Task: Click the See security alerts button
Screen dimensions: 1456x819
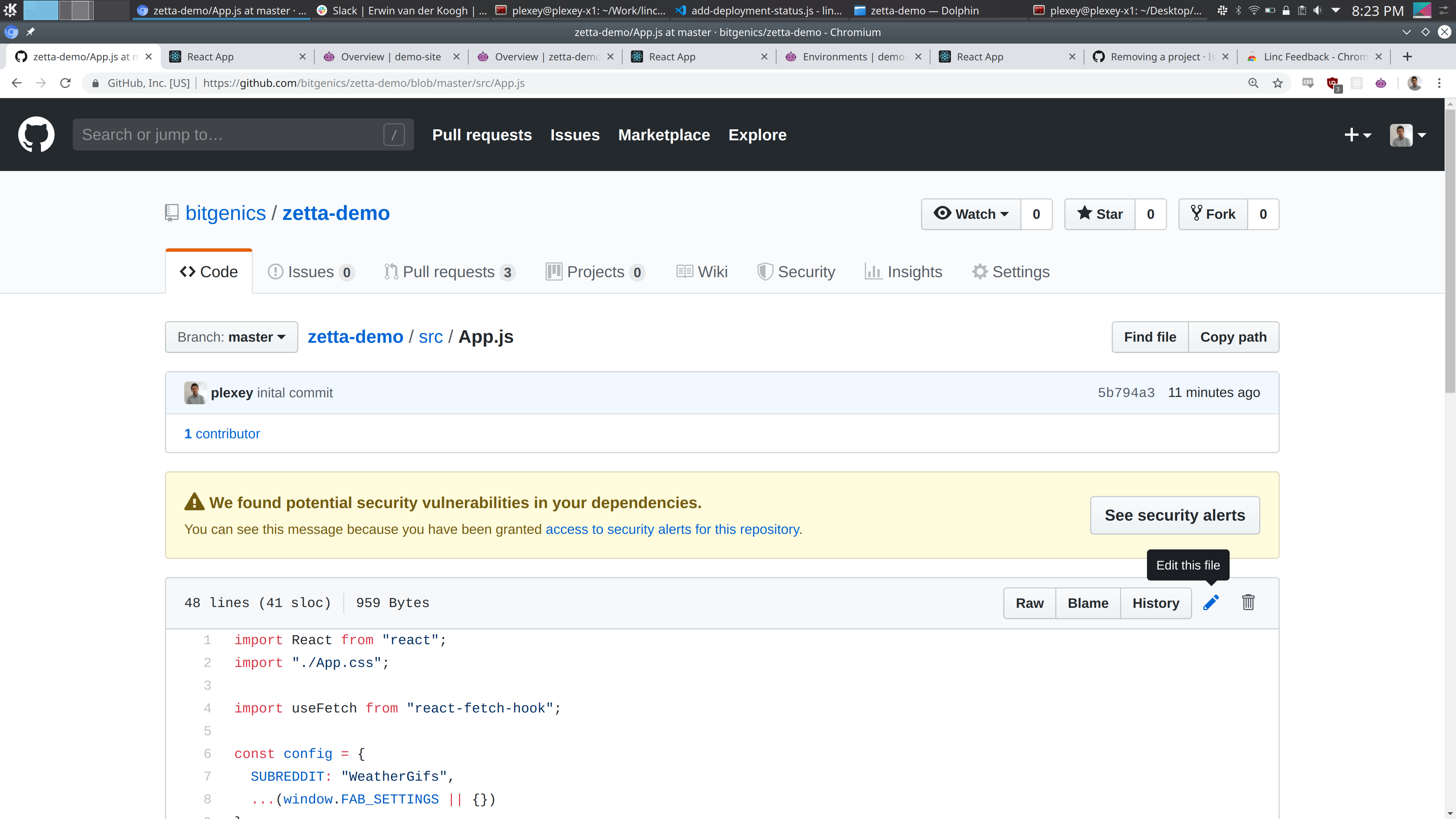Action: (1175, 515)
